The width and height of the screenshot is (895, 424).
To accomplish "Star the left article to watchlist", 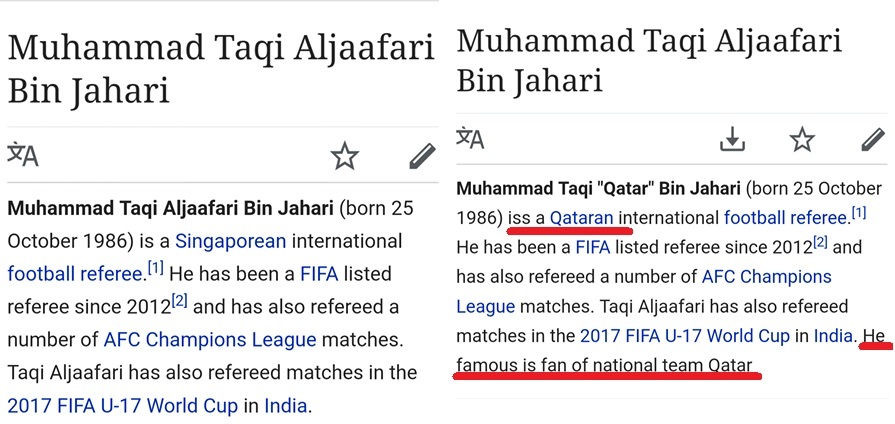I will (345, 155).
